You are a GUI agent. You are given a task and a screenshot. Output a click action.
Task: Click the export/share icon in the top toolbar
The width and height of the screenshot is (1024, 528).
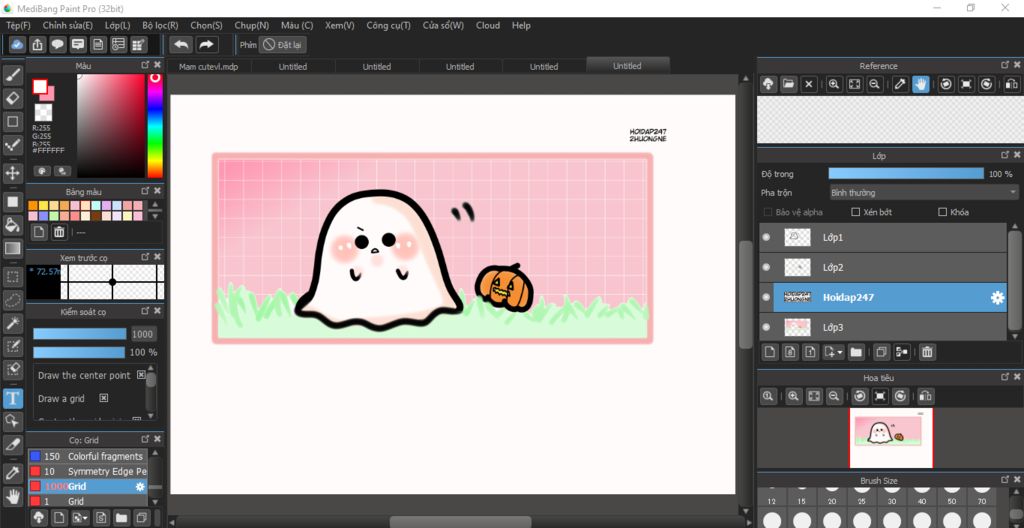(x=38, y=44)
